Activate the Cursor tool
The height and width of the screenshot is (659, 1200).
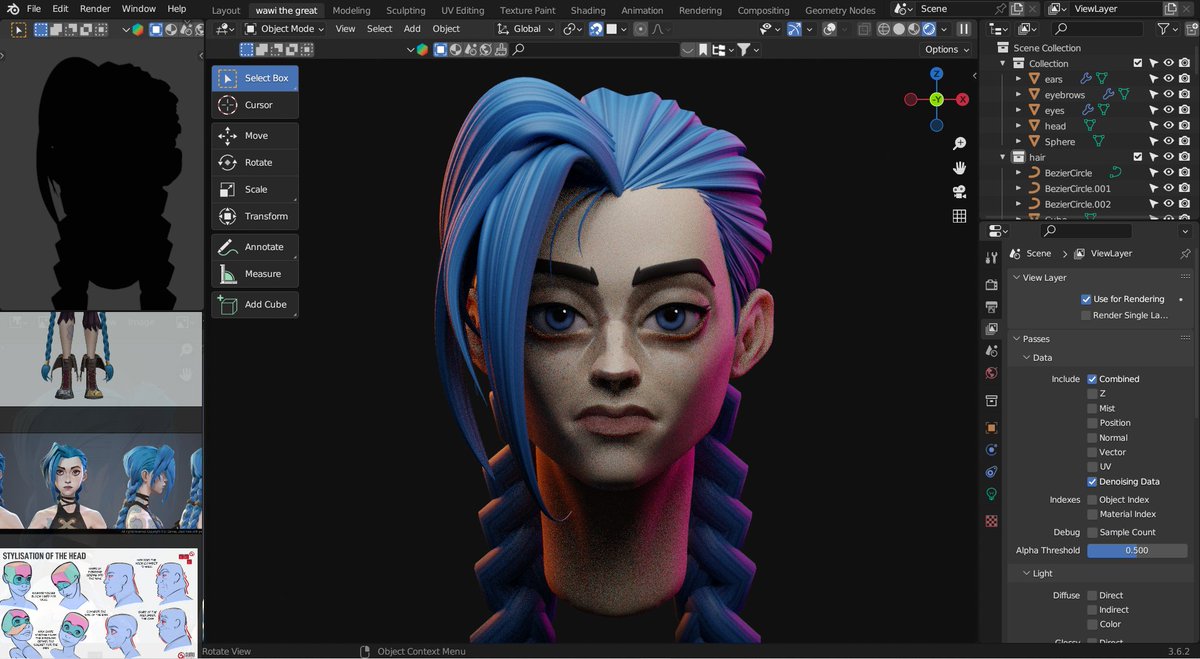(x=255, y=105)
